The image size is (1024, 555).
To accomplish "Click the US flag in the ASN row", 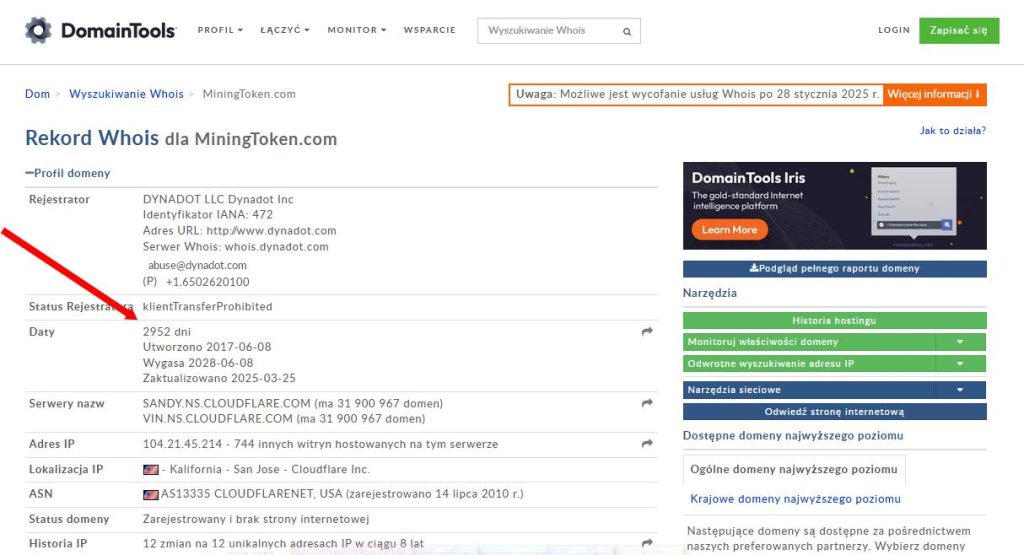I will [151, 494].
